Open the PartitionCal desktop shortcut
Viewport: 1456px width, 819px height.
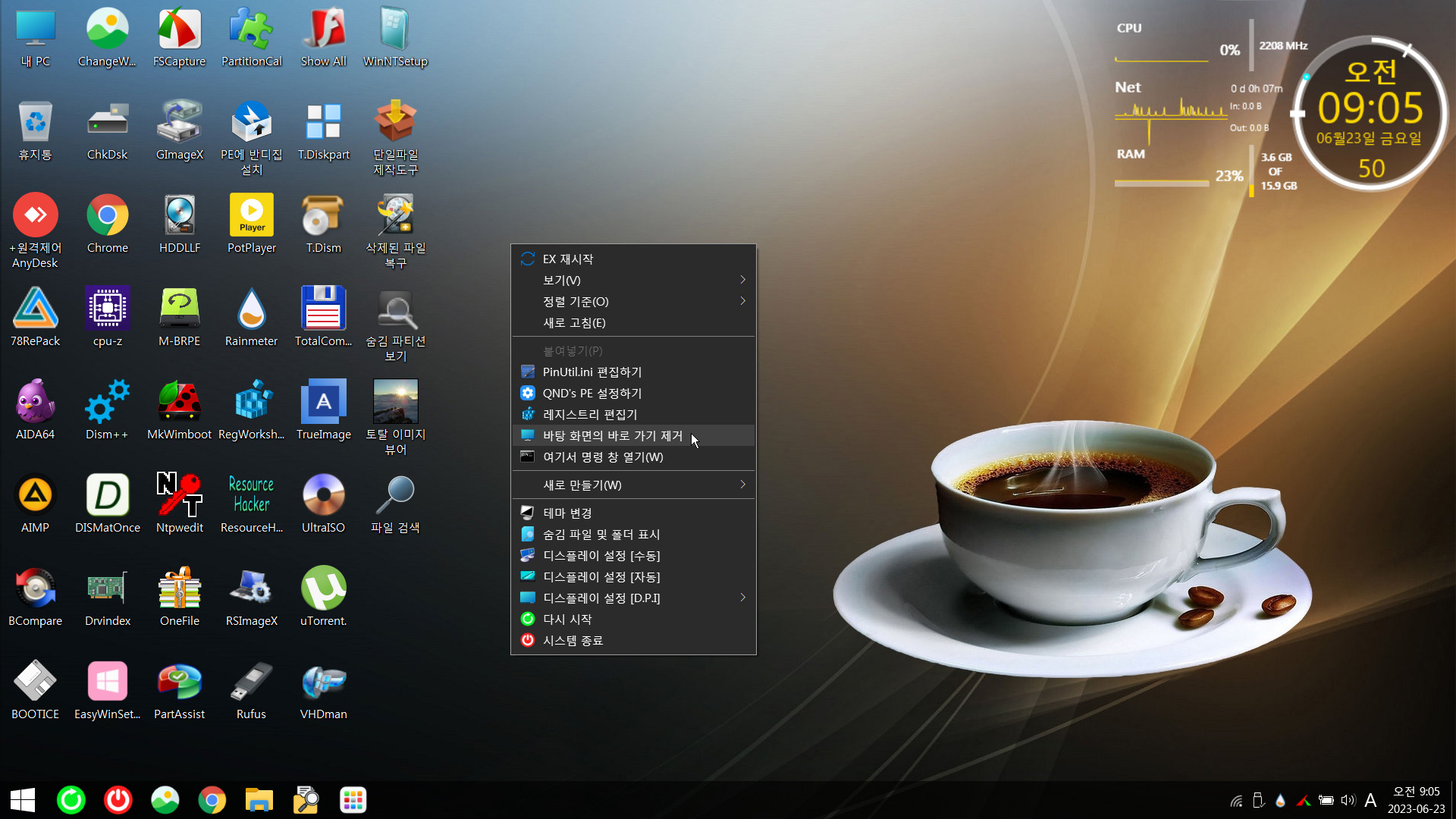pos(251,38)
